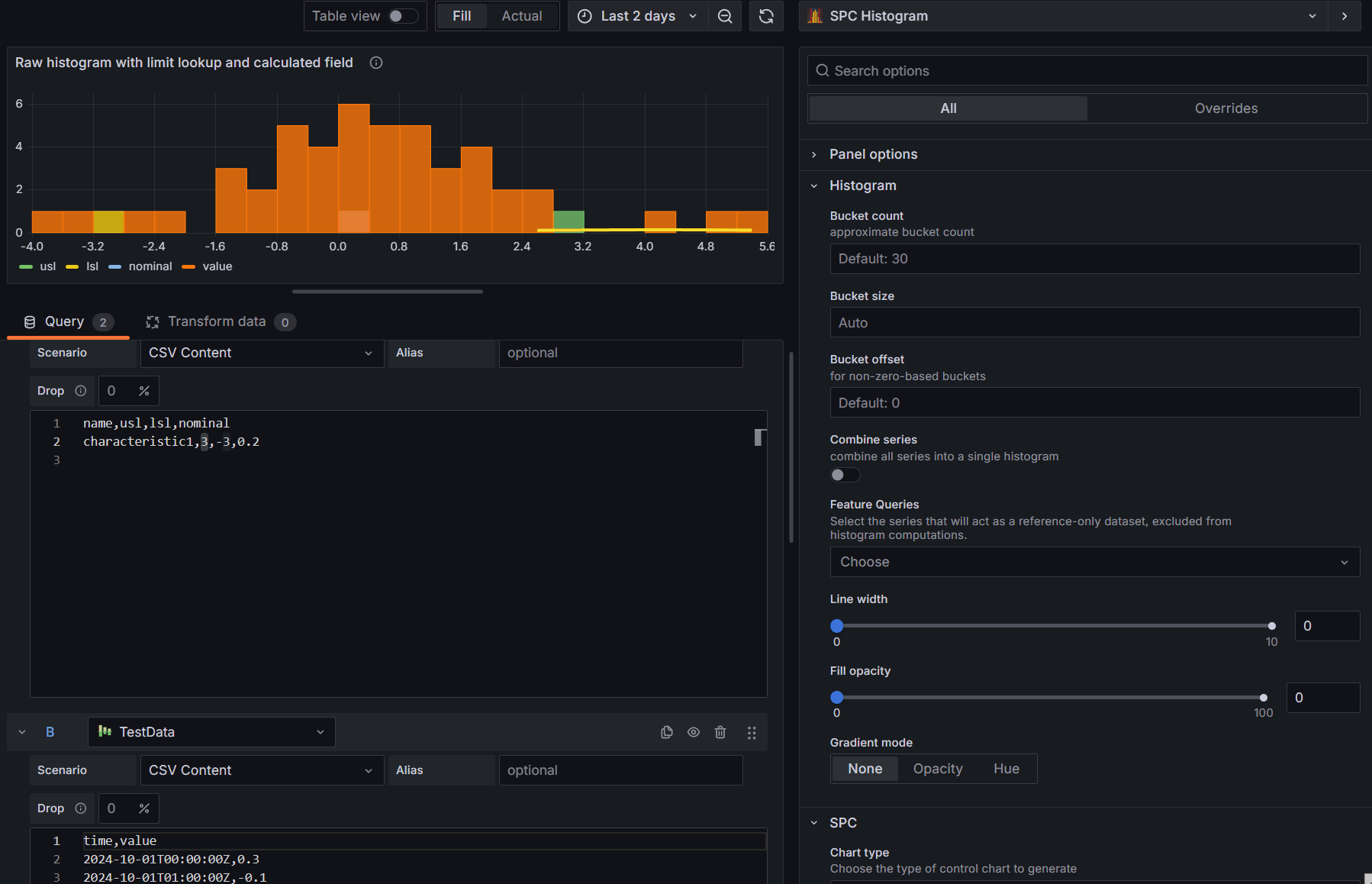Enable the Combine series switch
Screen dimensions: 1372x884
pos(845,475)
